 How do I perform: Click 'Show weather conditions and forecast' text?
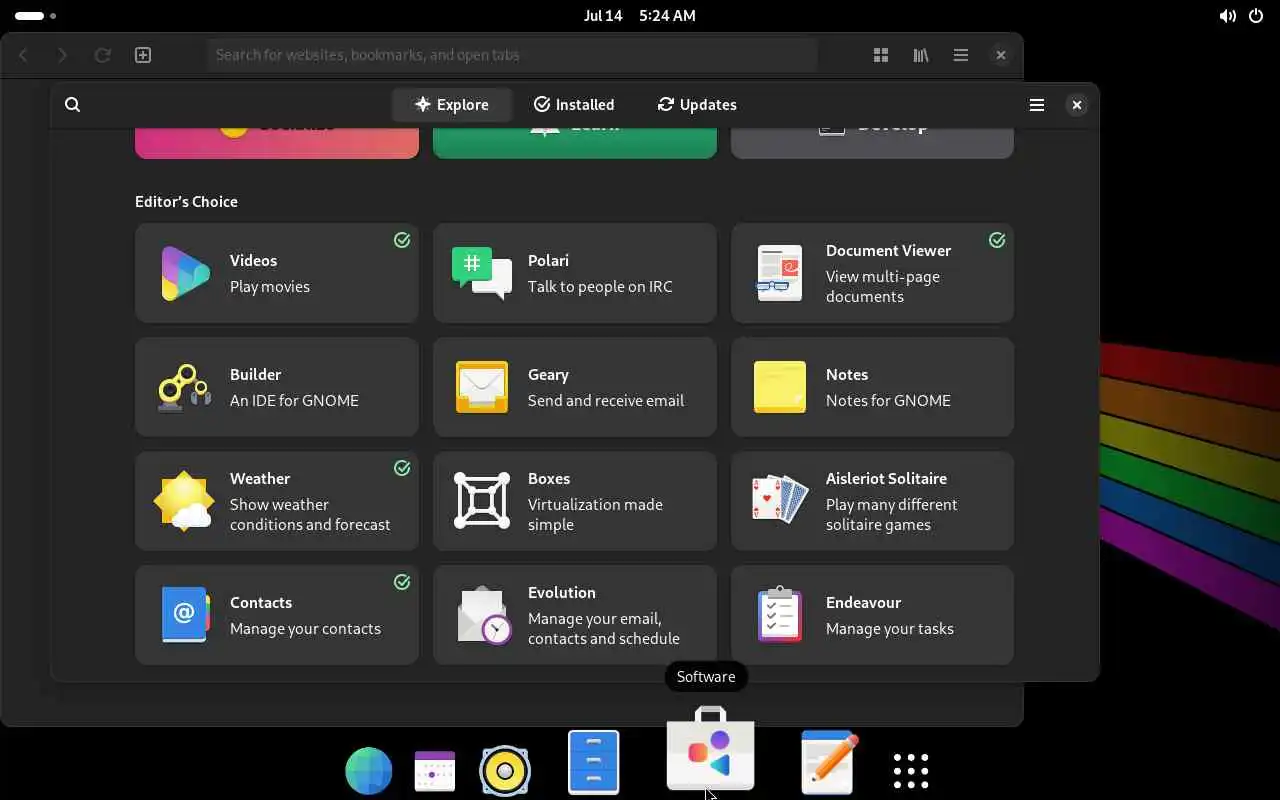(x=310, y=515)
